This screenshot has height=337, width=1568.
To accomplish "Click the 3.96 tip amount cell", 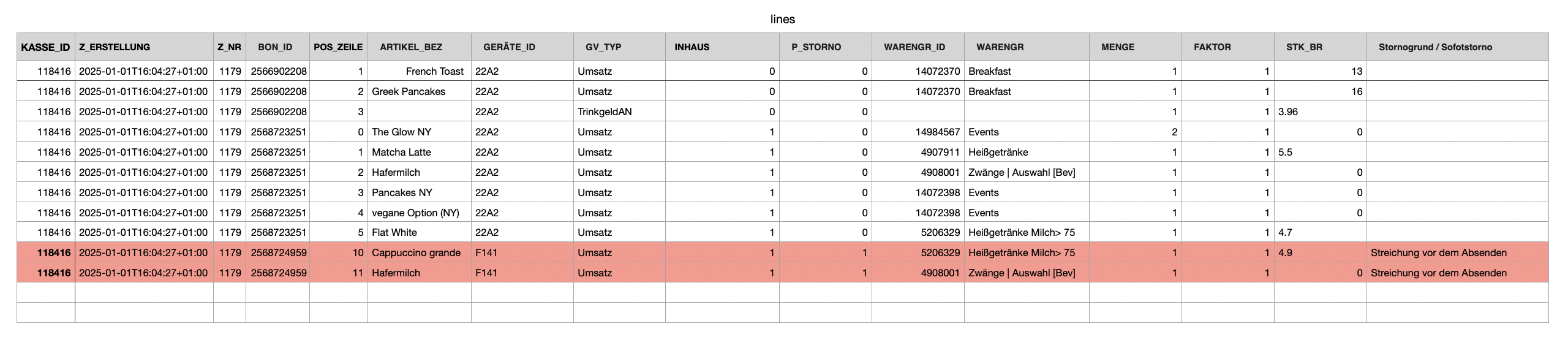I will [x=1288, y=112].
